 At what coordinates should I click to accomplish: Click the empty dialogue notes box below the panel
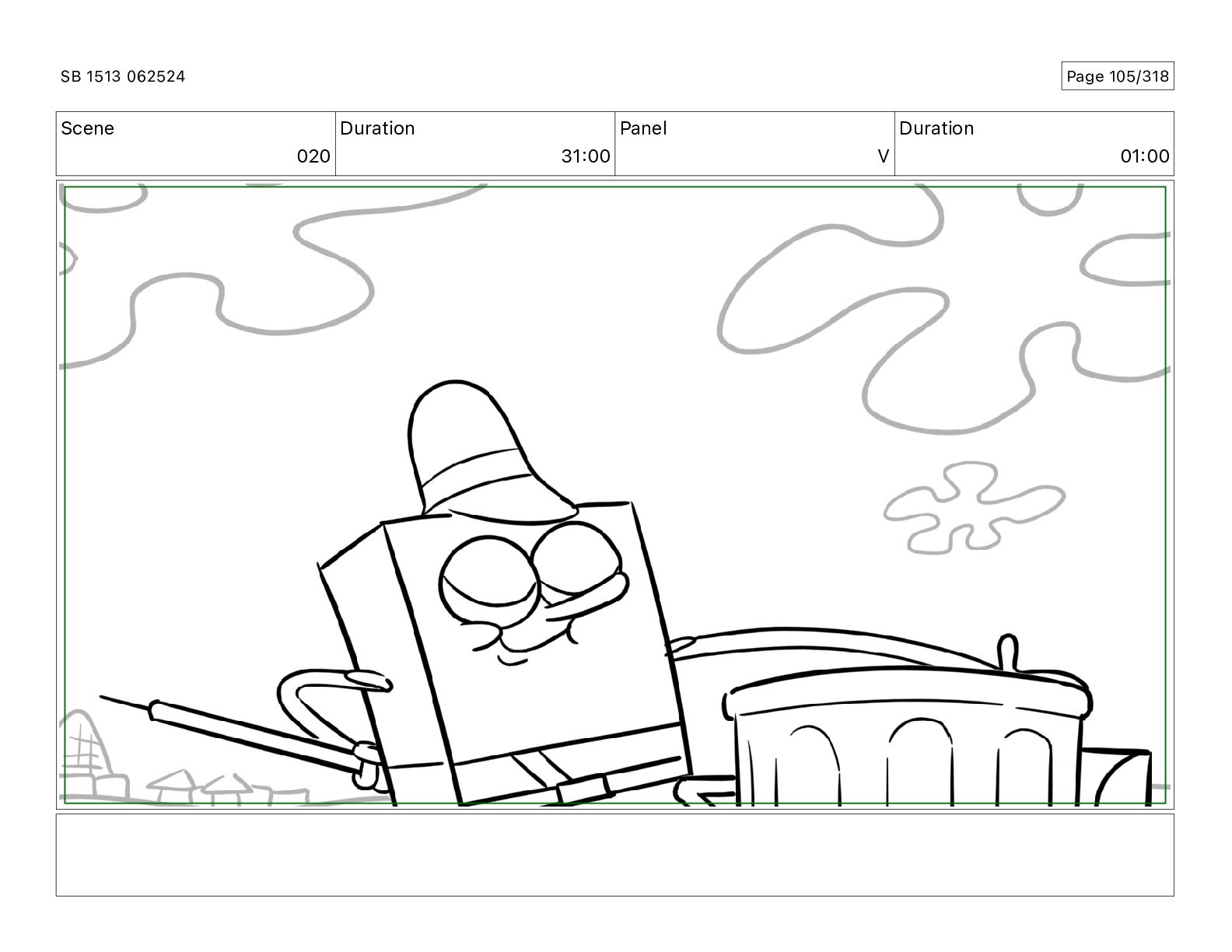[614, 855]
